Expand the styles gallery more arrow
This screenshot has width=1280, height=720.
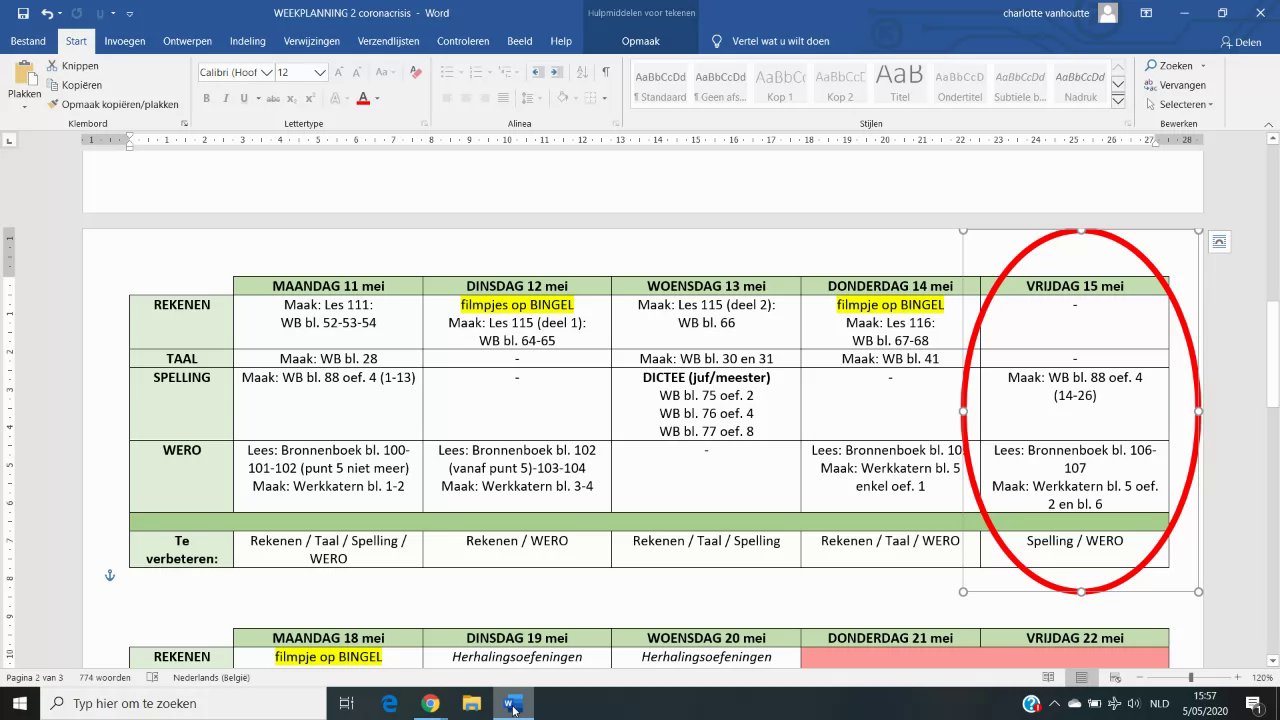[x=1119, y=102]
